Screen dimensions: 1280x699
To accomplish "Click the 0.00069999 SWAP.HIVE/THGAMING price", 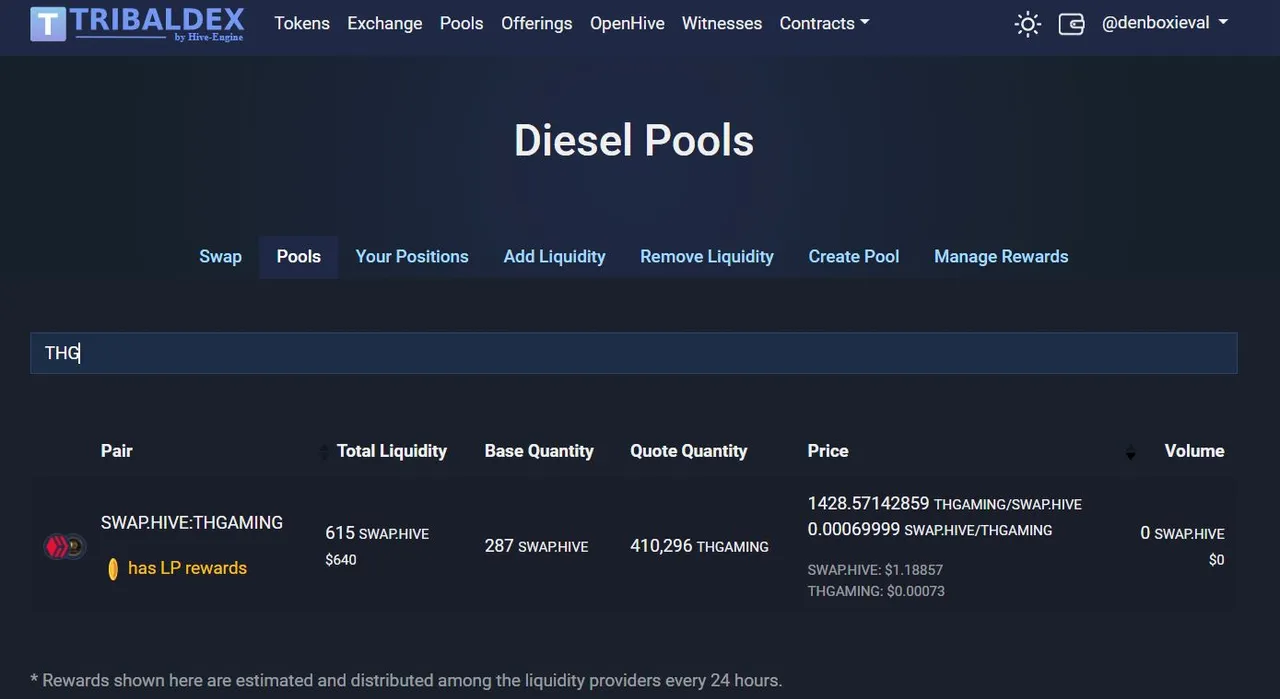I will point(930,529).
